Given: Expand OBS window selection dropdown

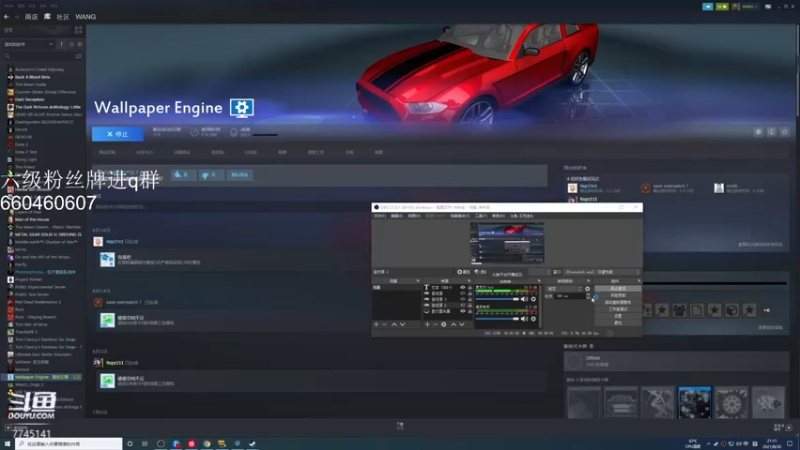Looking at the screenshot, I should [x=603, y=272].
